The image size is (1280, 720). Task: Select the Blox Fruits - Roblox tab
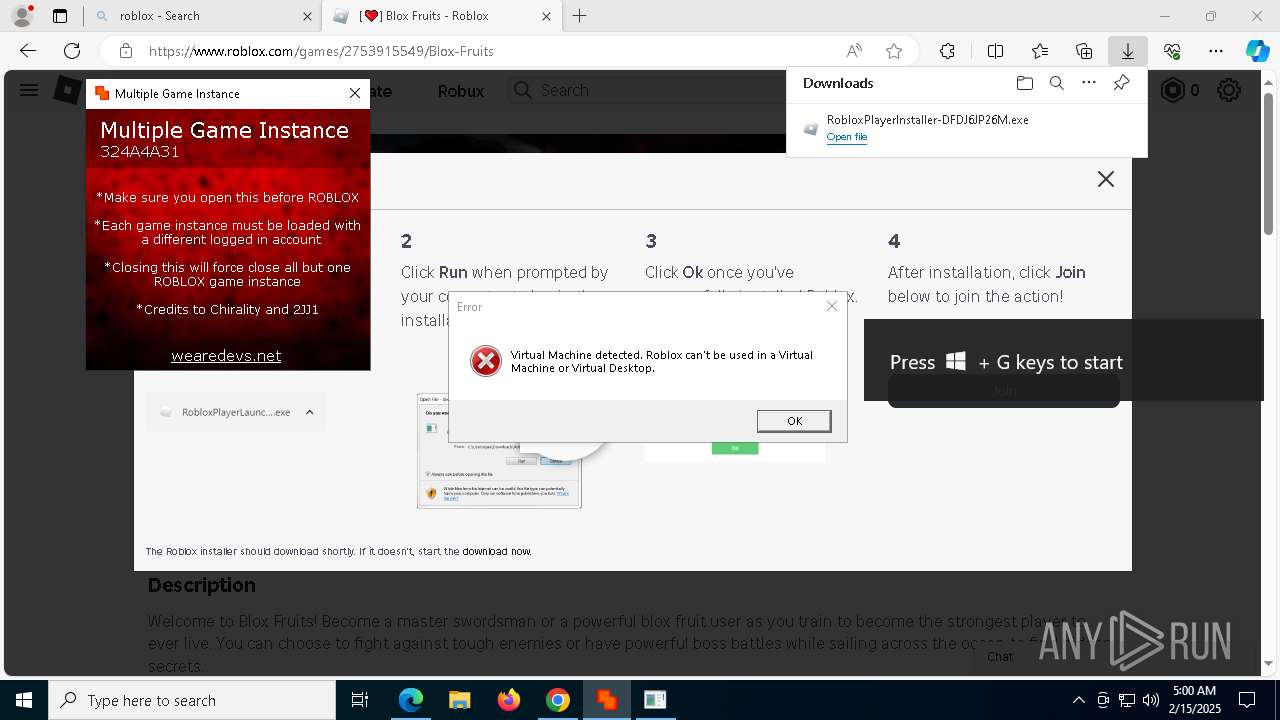442,16
